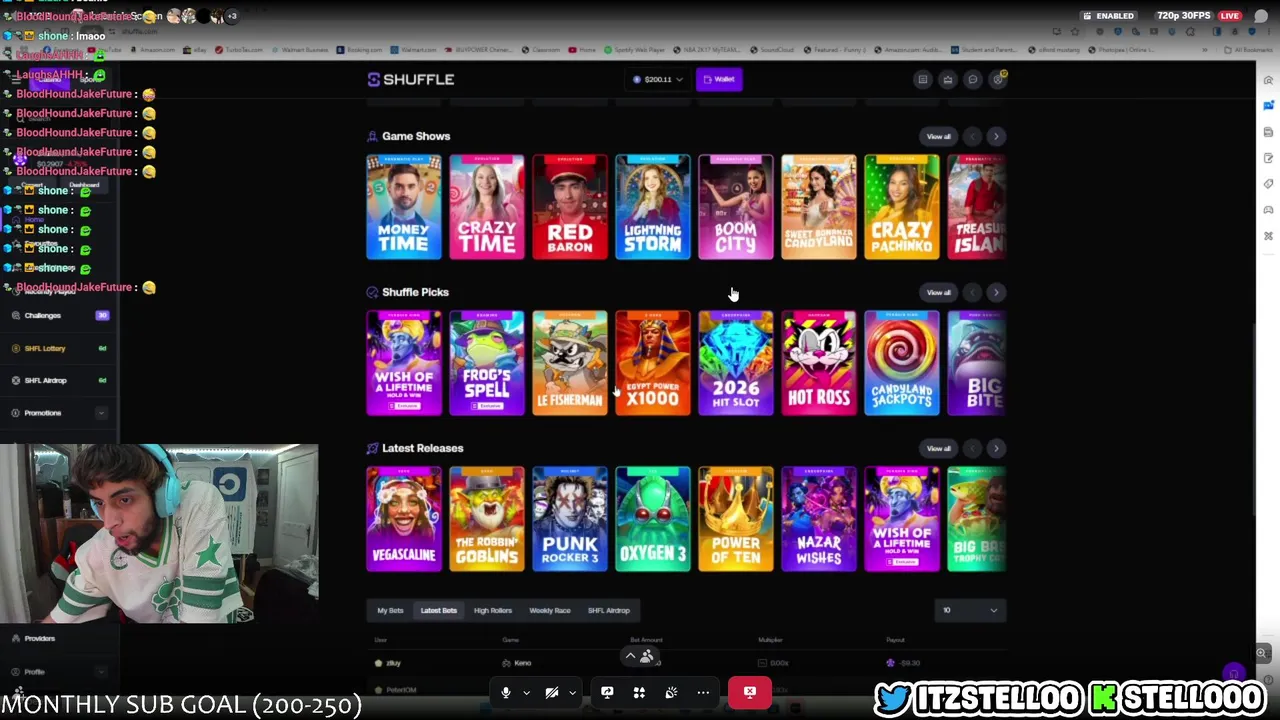
Task: Show next Shuffle Picks with right arrow
Action: (x=996, y=292)
